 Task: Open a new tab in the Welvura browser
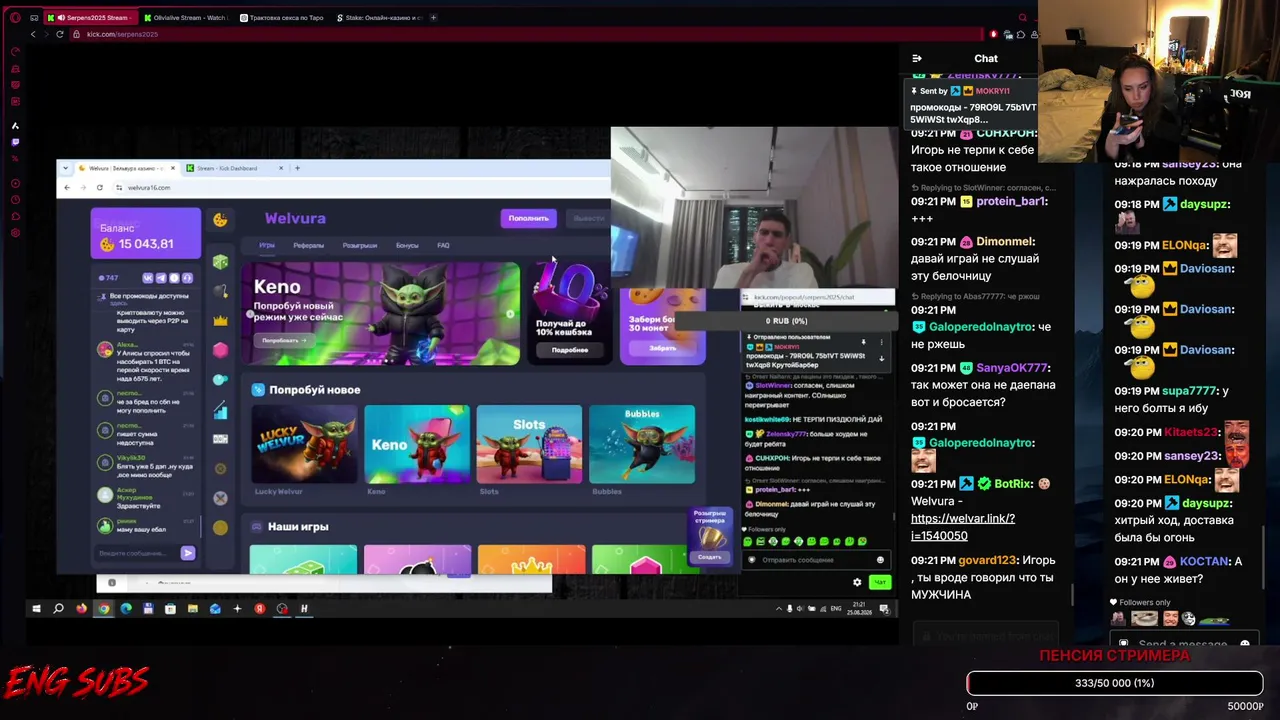point(297,168)
